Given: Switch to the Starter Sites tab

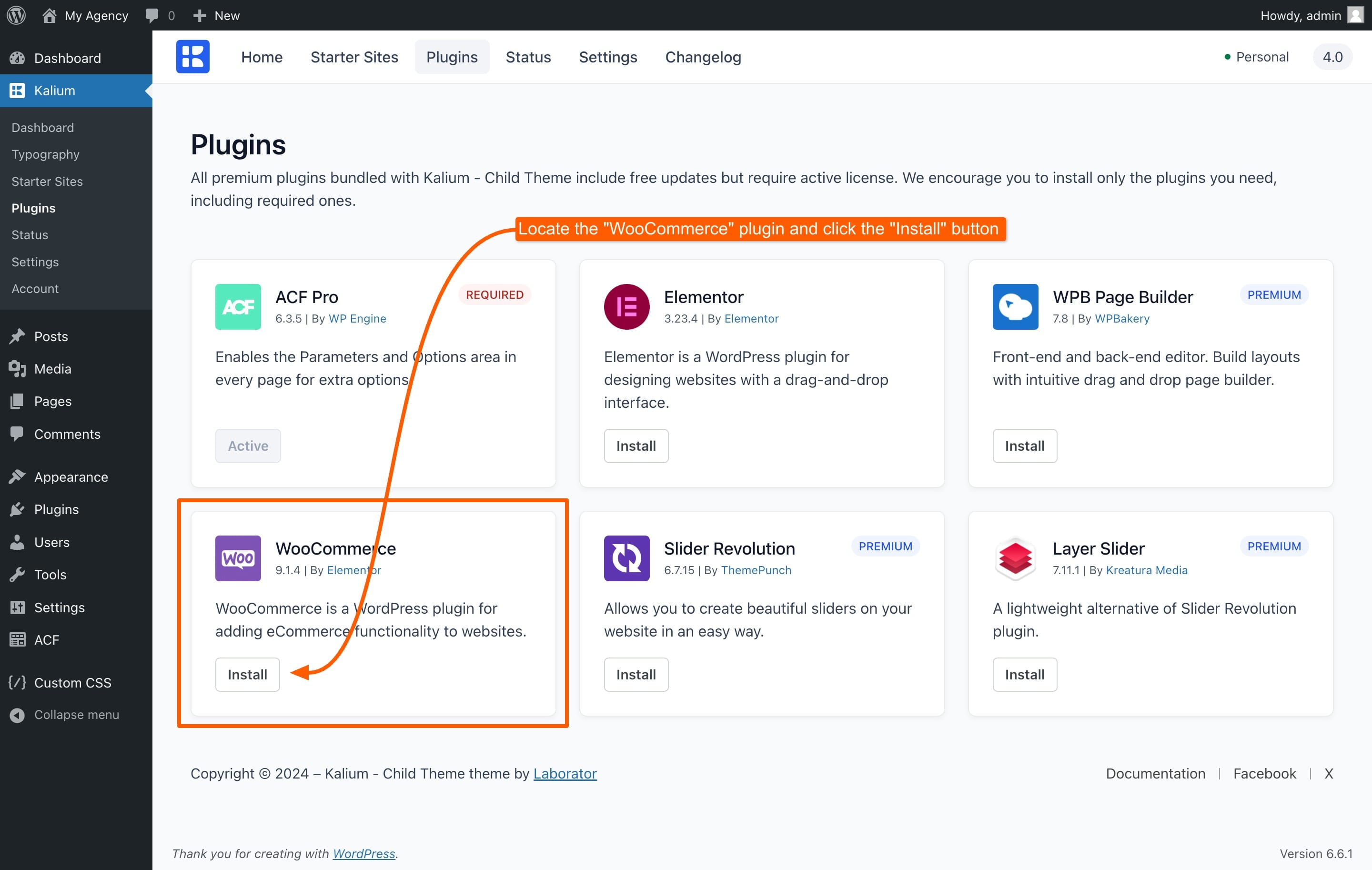Looking at the screenshot, I should click(x=354, y=57).
